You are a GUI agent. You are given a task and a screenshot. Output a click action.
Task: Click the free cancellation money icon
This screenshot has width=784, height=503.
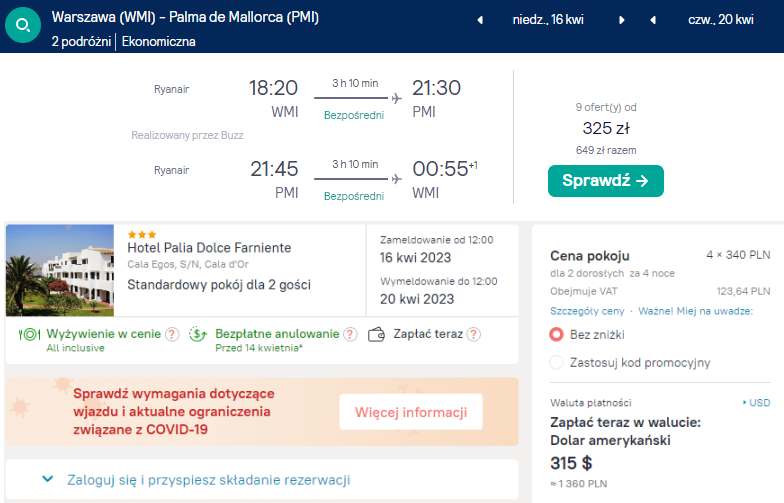click(x=199, y=335)
